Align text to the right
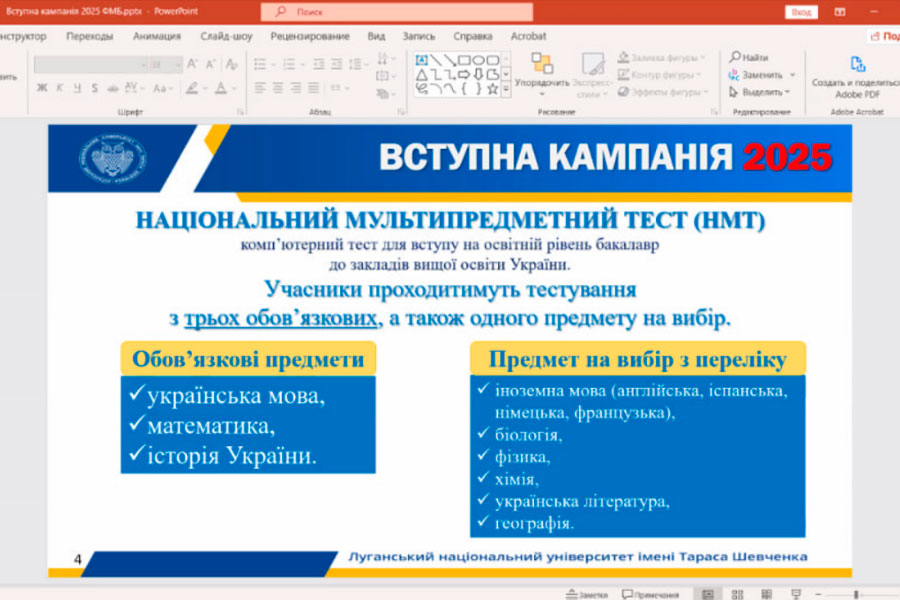The width and height of the screenshot is (900, 600). click(x=296, y=88)
